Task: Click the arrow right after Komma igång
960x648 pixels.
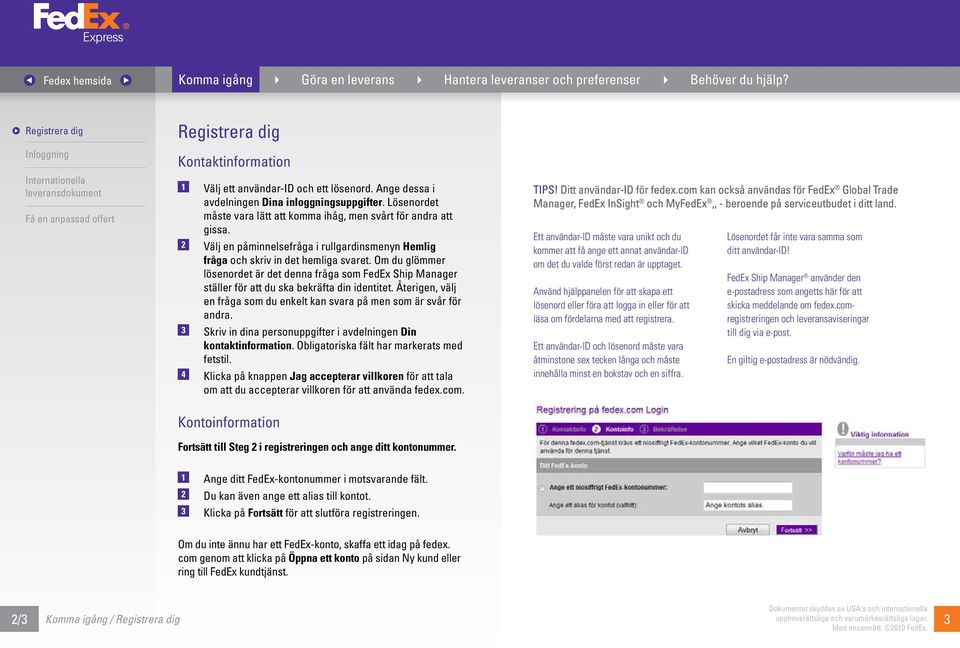Action: click(x=277, y=80)
